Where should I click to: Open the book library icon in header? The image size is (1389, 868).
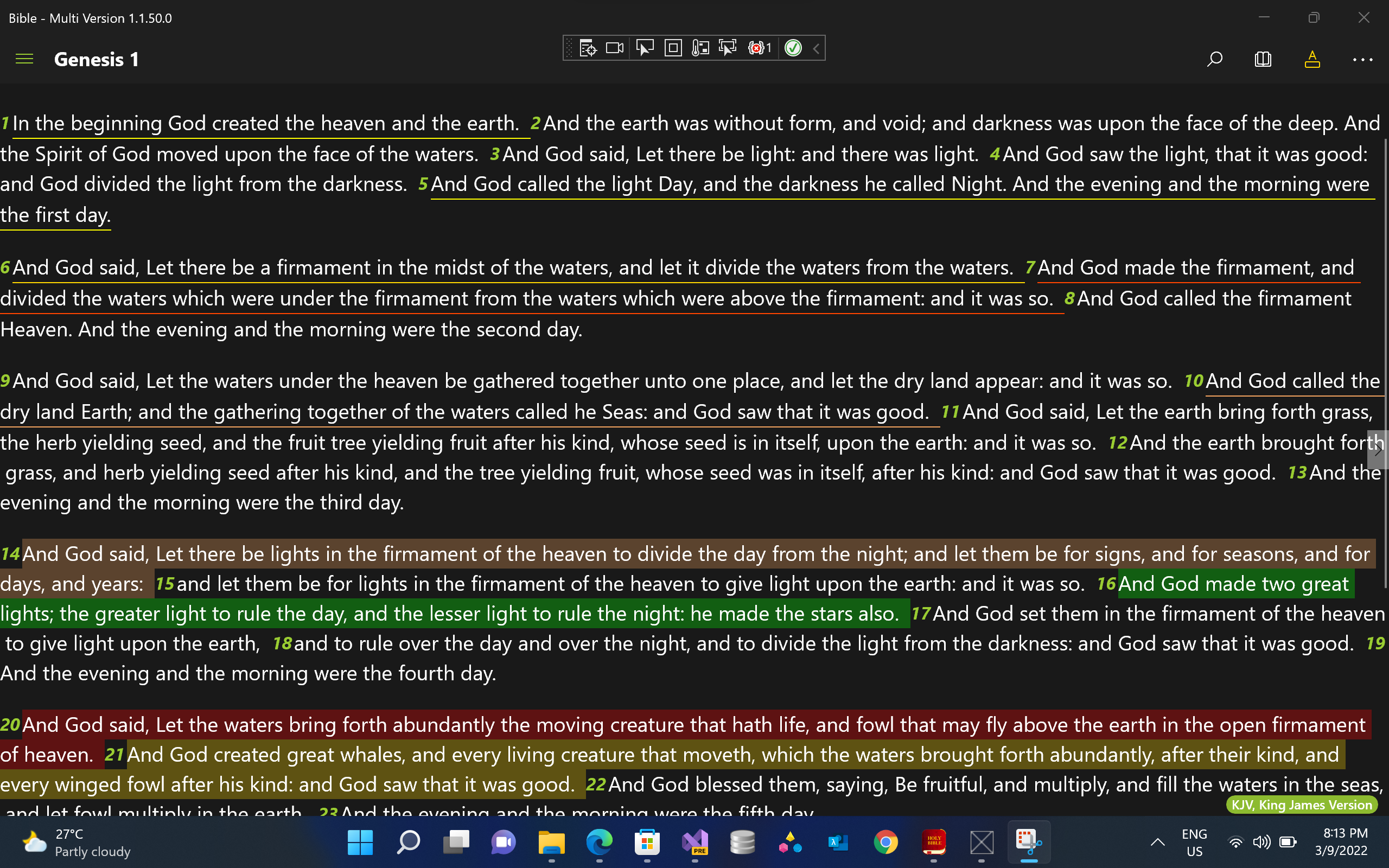pos(1263,59)
